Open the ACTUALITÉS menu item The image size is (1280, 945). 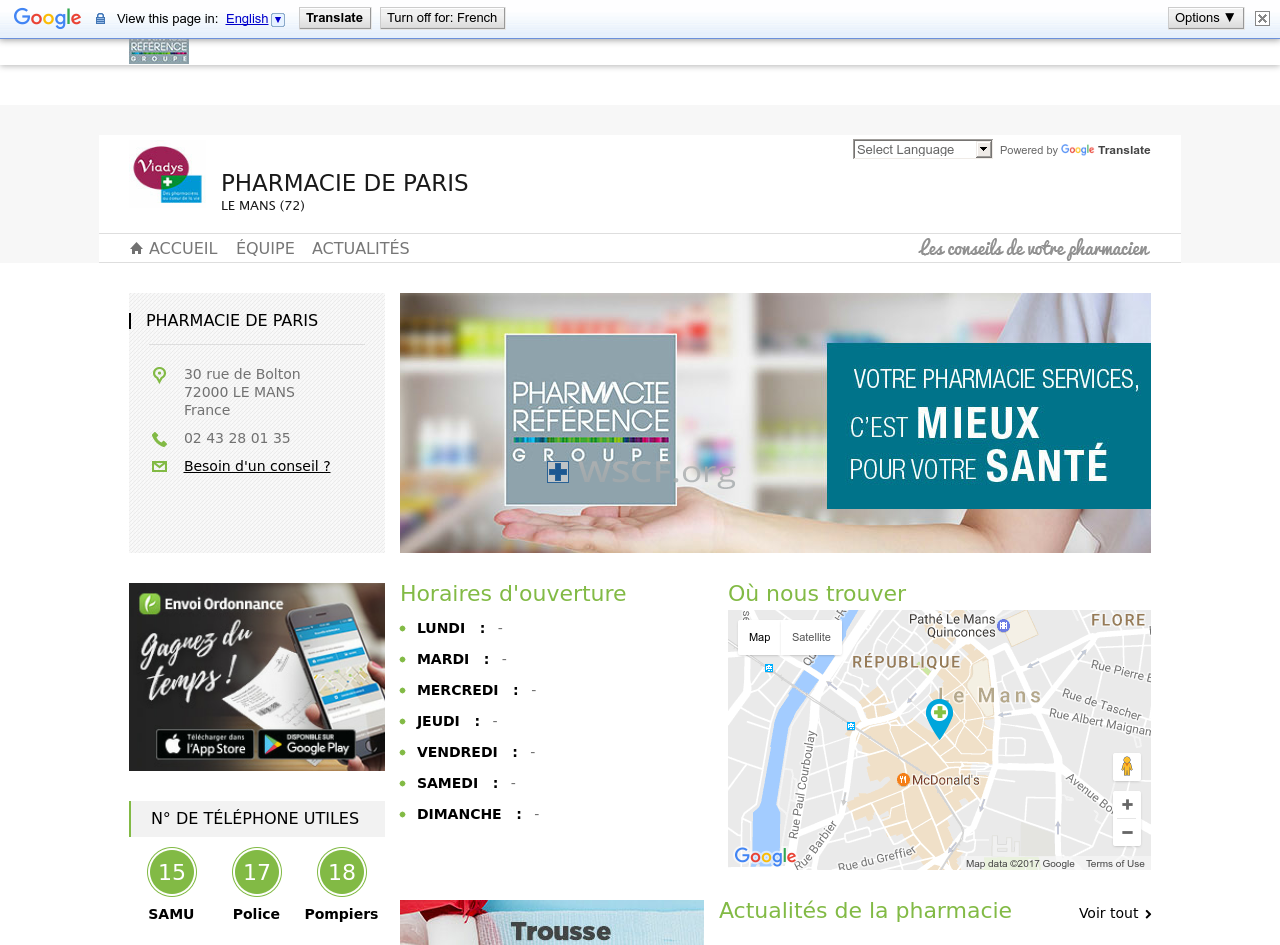click(x=361, y=249)
